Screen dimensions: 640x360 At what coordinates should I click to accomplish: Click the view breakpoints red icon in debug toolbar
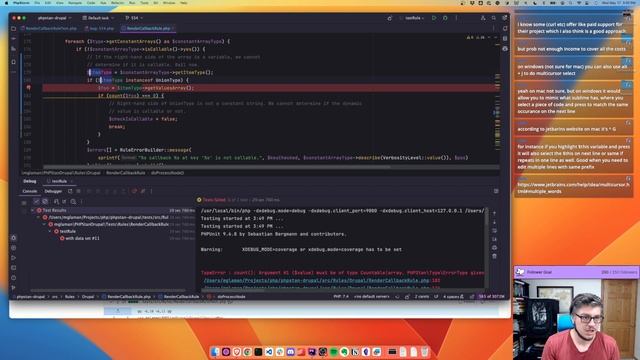tap(134, 191)
